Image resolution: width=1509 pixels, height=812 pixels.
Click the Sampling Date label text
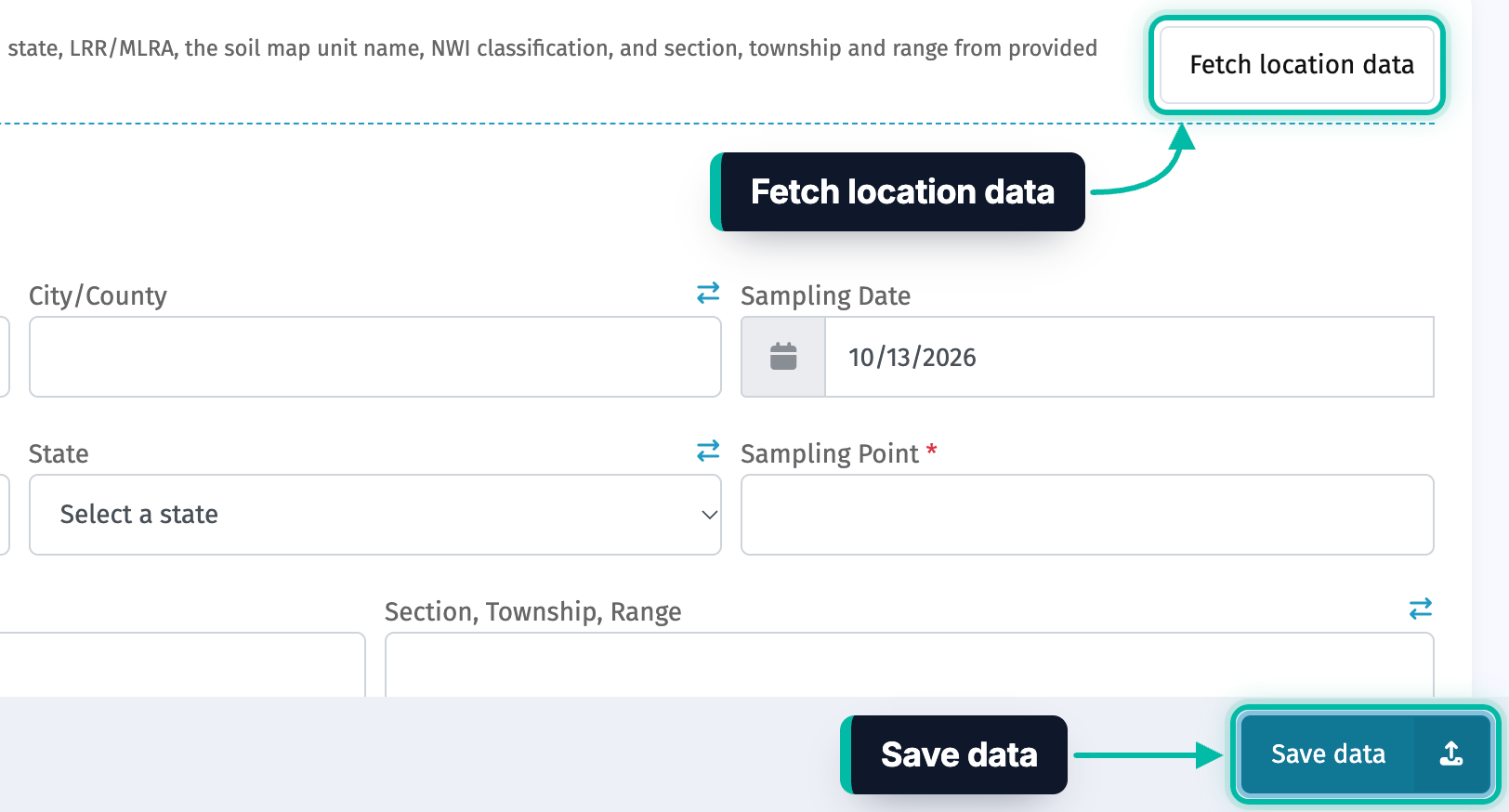pyautogui.click(x=825, y=296)
